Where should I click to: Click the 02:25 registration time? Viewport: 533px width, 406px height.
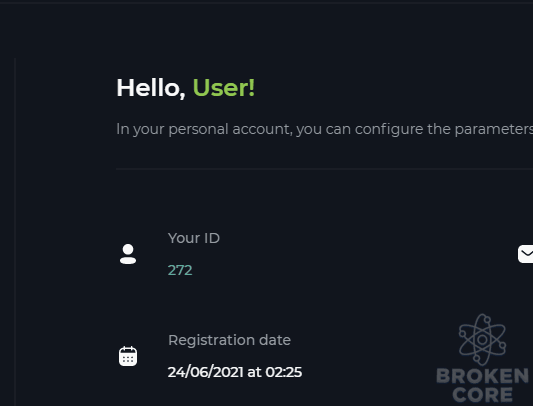click(283, 372)
